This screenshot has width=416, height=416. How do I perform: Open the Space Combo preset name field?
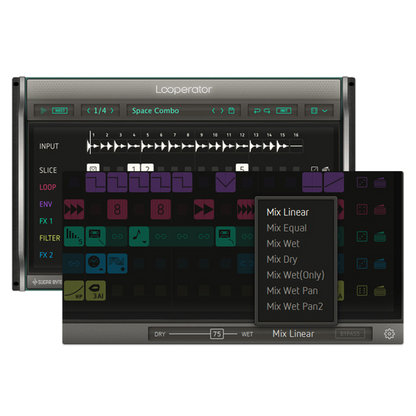(x=155, y=111)
